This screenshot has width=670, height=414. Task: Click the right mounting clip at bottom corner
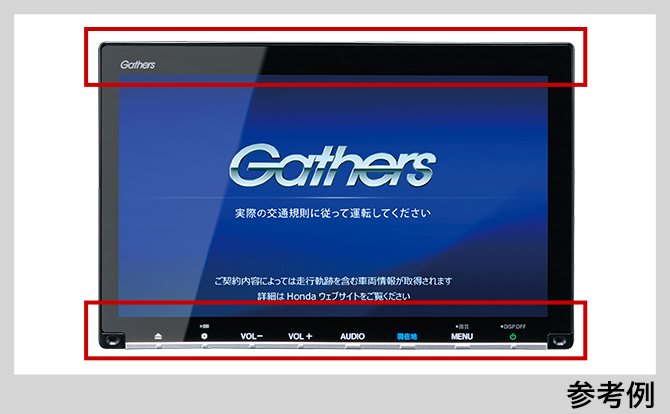point(559,341)
